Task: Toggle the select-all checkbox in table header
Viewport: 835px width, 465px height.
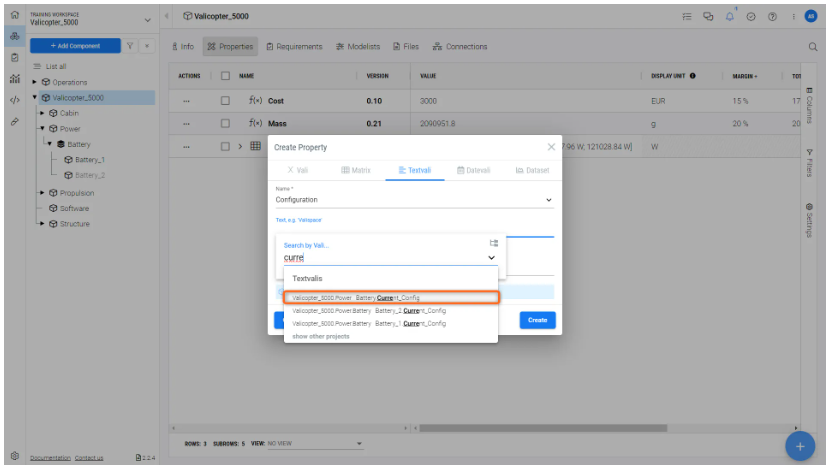Action: click(x=225, y=76)
